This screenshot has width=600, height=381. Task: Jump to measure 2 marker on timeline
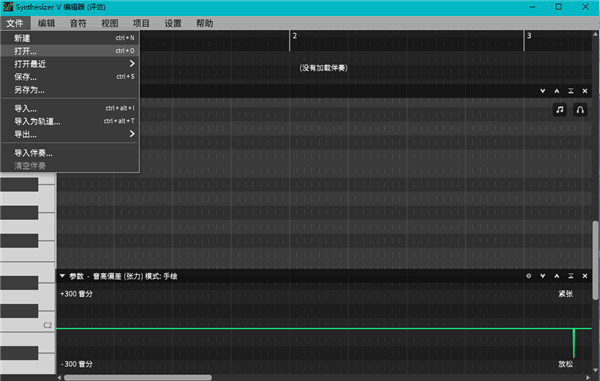point(295,36)
